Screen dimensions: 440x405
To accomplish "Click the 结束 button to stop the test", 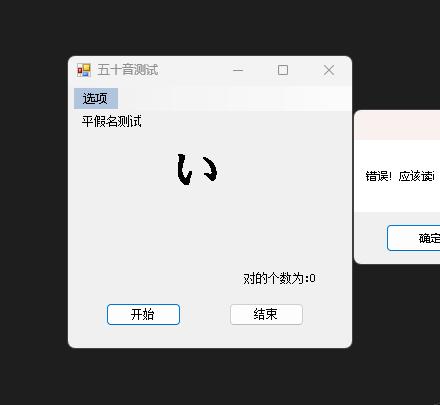I will [x=266, y=314].
